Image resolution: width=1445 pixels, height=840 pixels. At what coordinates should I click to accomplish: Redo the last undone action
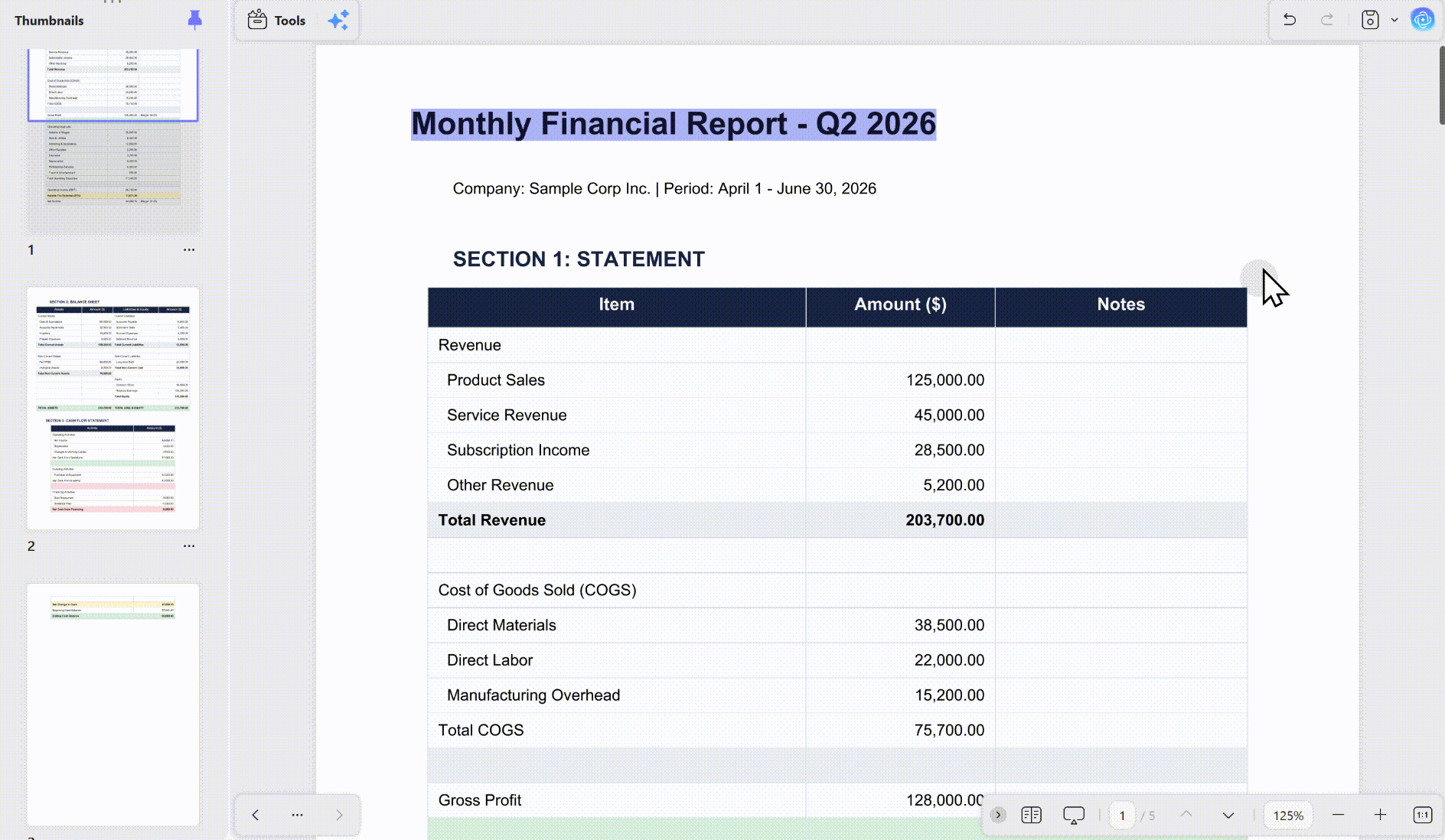(1327, 20)
